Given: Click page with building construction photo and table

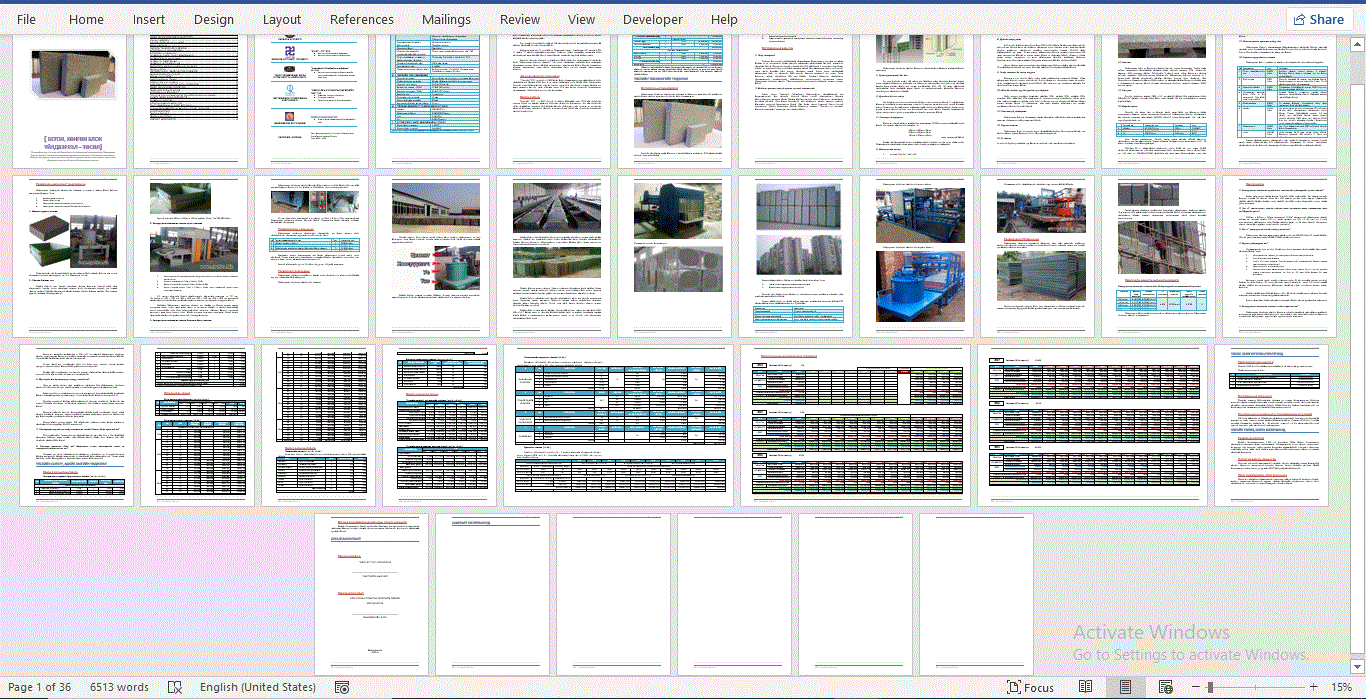Looking at the screenshot, I should click(1159, 257).
